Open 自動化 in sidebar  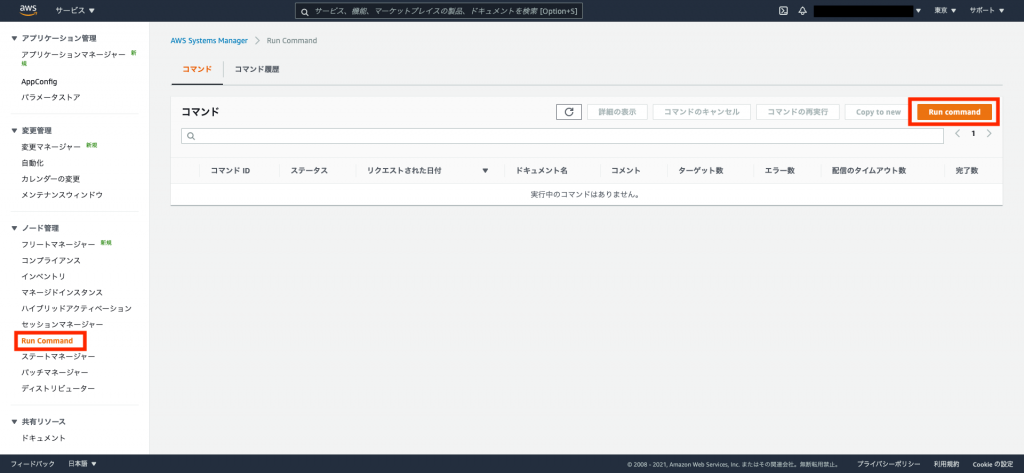[33, 163]
